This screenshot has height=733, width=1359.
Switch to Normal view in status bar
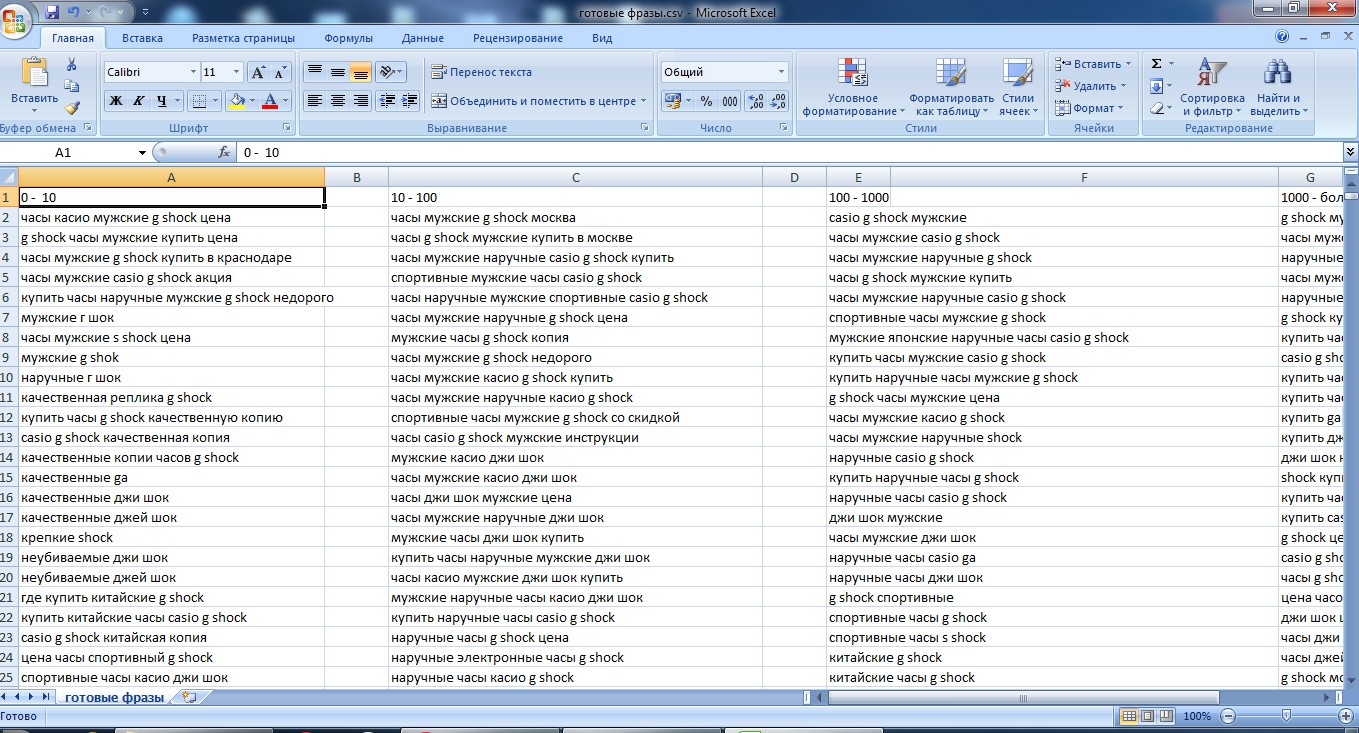[x=1129, y=716]
